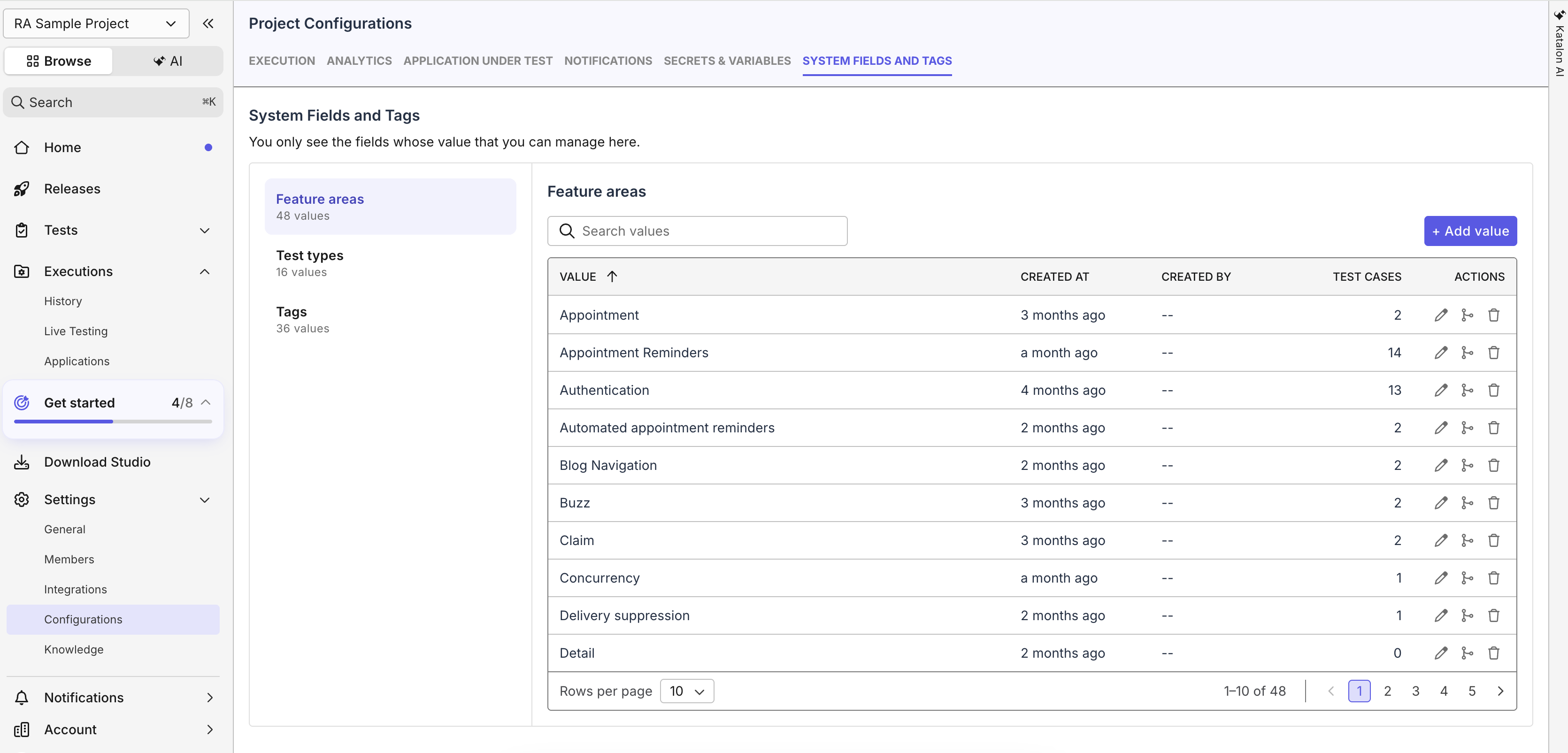Open Test types field list
The image size is (1568, 753).
click(x=390, y=263)
